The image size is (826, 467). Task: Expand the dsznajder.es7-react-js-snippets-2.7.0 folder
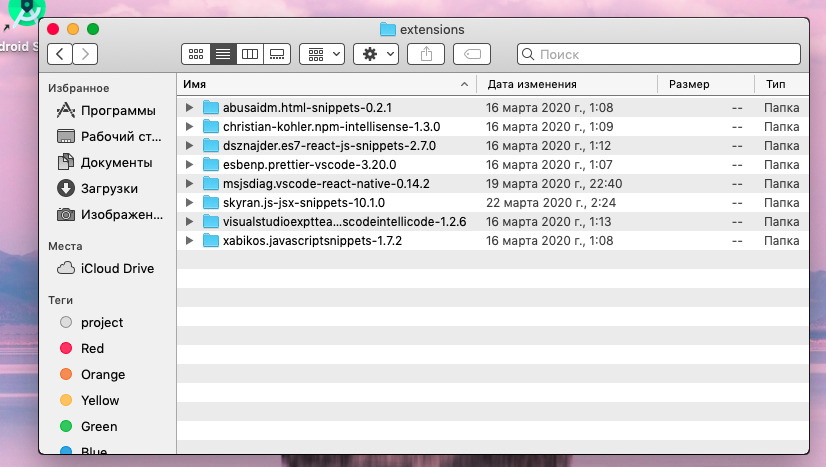pyautogui.click(x=189, y=145)
